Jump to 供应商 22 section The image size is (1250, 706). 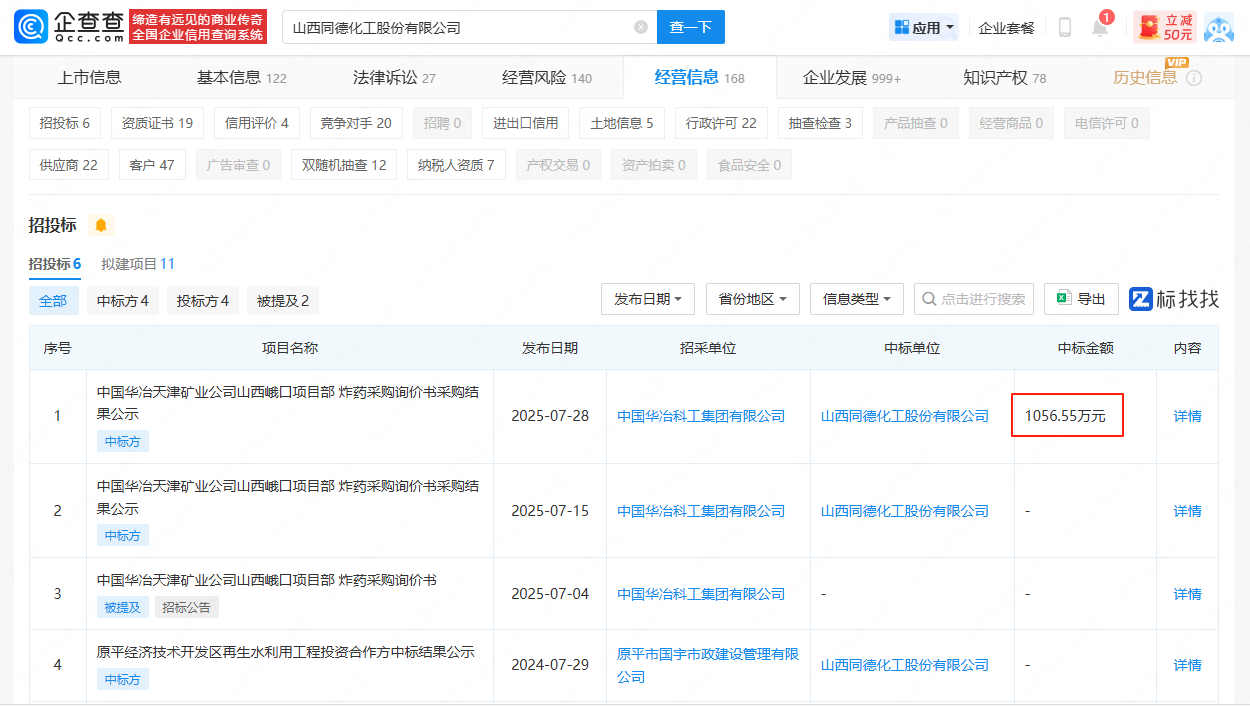69,165
